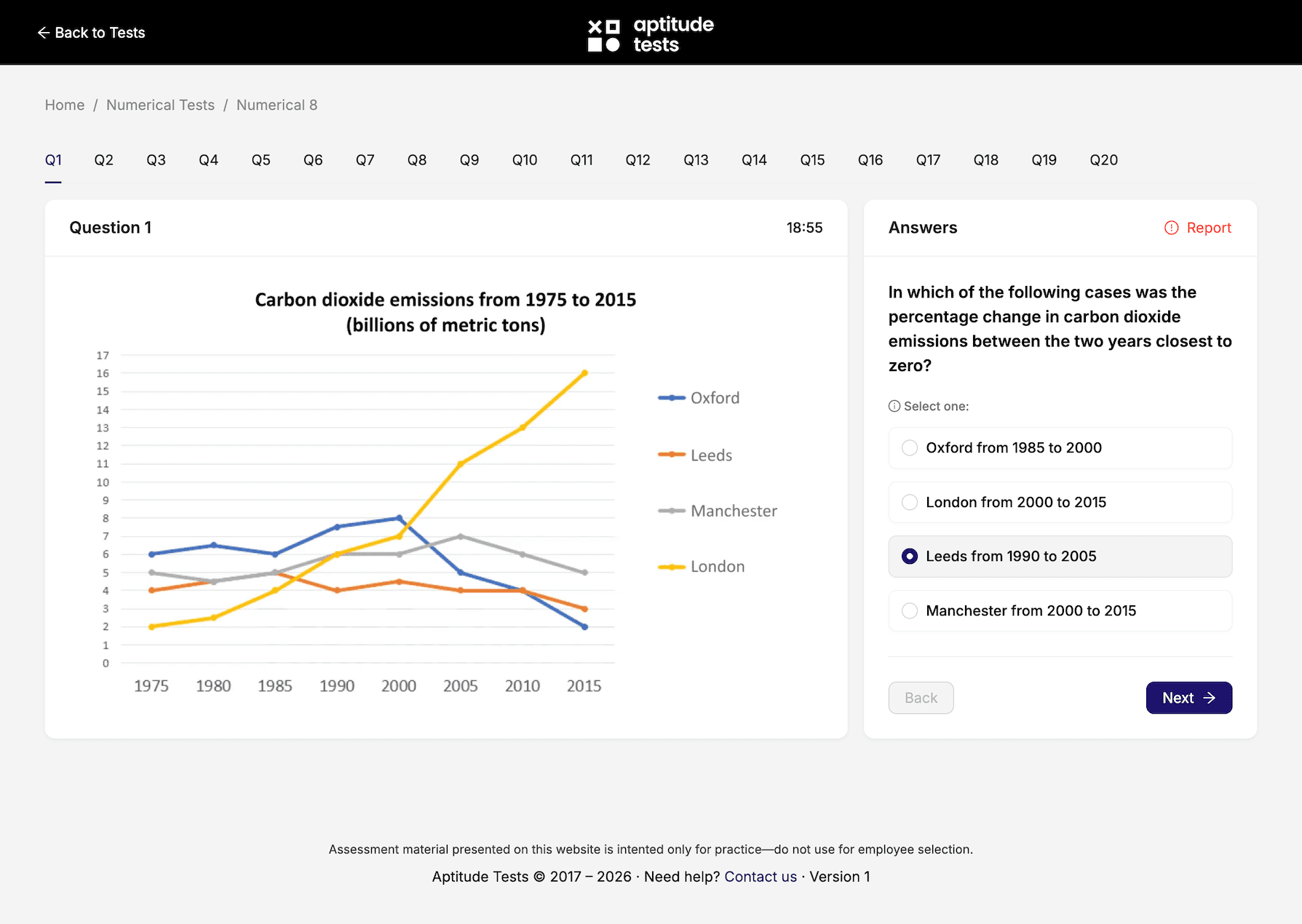The height and width of the screenshot is (924, 1302).
Task: Switch to the Q2 tab
Action: 104,160
